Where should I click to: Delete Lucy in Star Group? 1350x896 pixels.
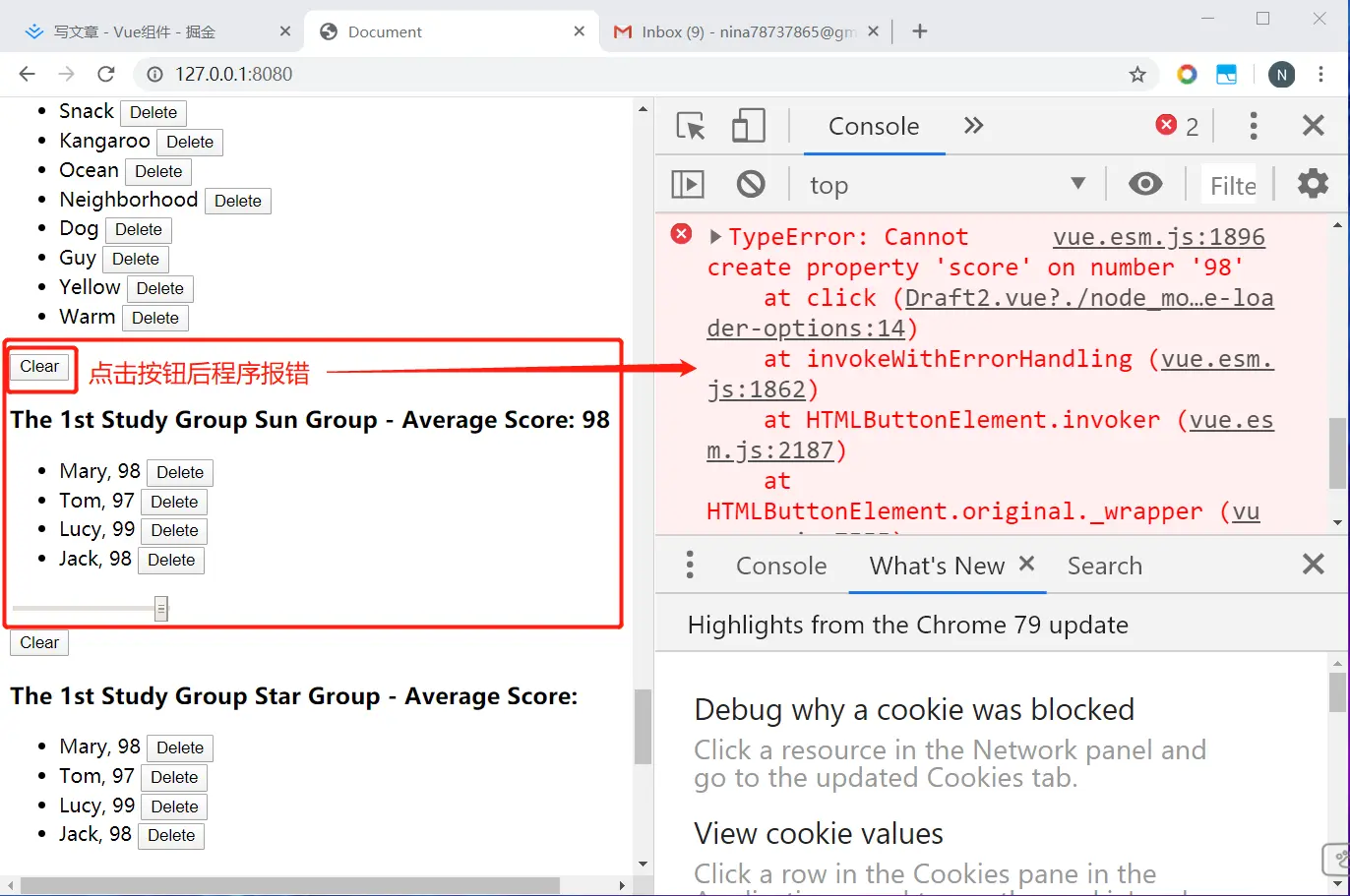pos(174,806)
